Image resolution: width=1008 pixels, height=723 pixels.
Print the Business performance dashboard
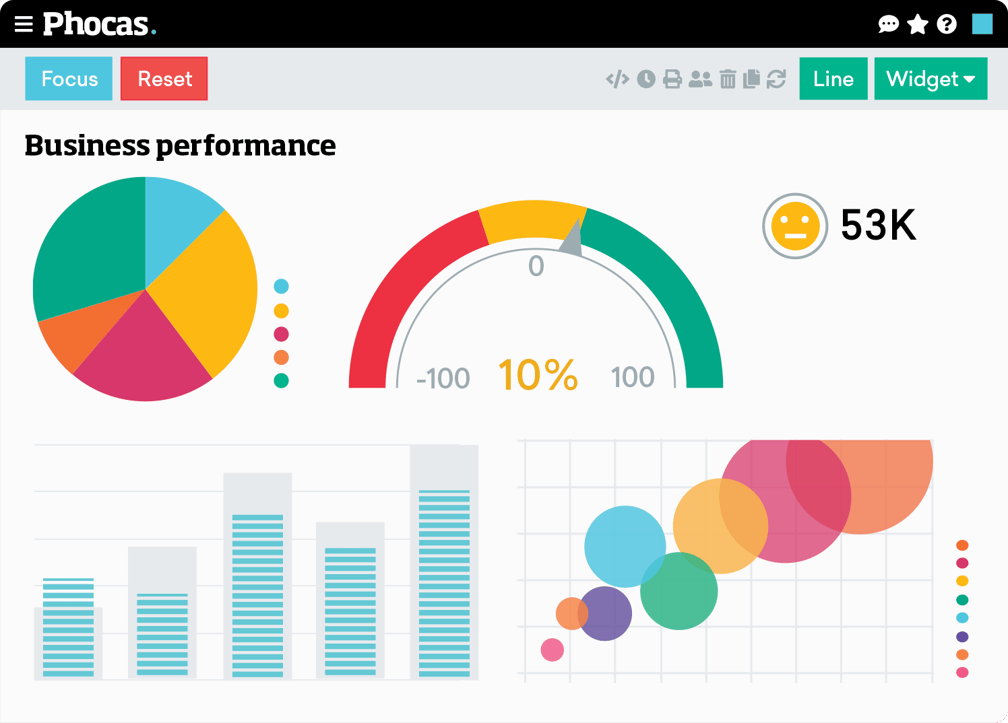(671, 78)
